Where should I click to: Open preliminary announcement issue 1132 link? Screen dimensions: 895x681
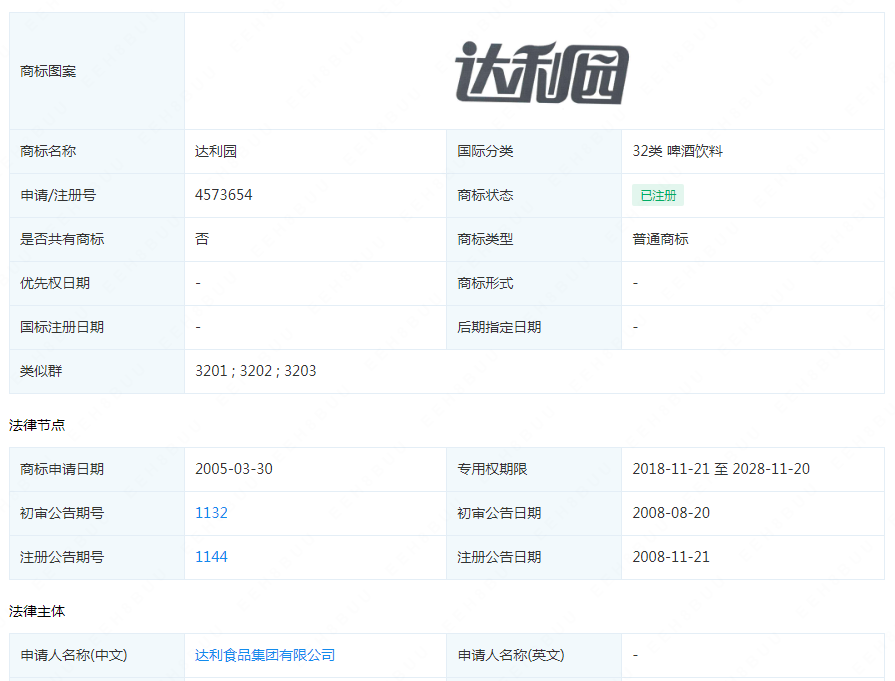click(x=211, y=513)
